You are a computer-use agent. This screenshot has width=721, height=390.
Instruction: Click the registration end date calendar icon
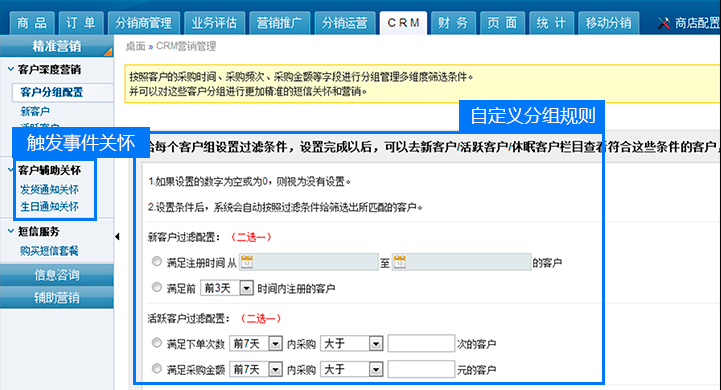(400, 262)
